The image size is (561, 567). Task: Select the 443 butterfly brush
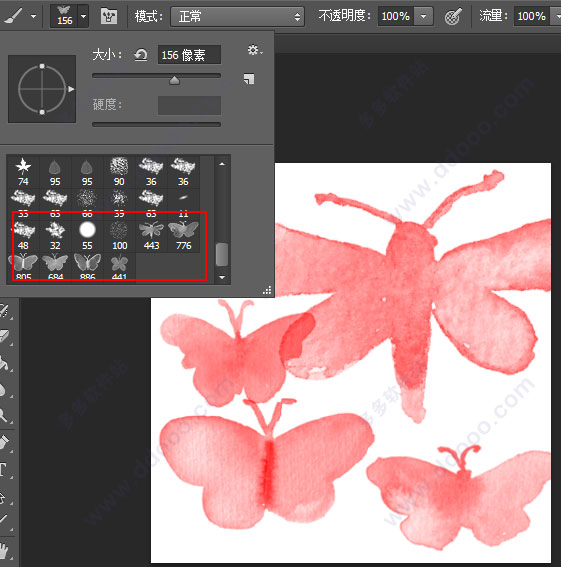151,236
